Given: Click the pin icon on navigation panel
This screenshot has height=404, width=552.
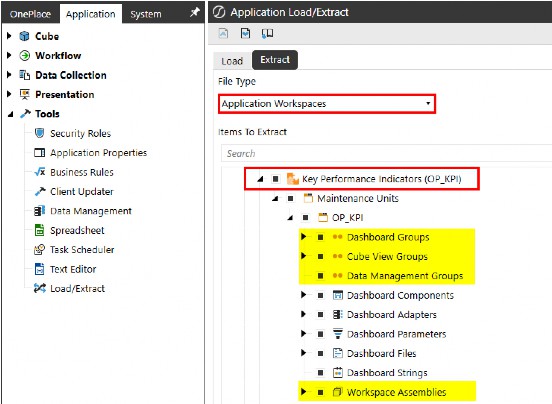Looking at the screenshot, I should 194,13.
